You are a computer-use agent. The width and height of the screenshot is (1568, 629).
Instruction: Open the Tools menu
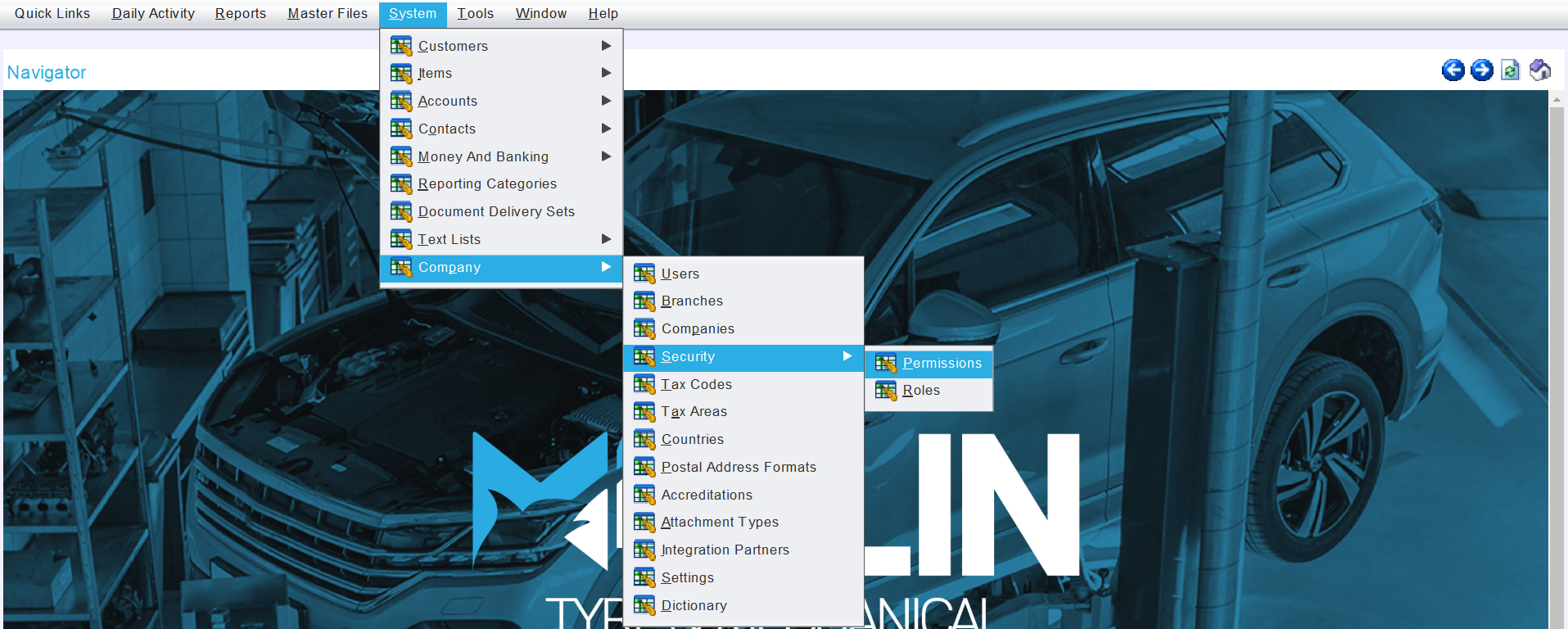(476, 14)
